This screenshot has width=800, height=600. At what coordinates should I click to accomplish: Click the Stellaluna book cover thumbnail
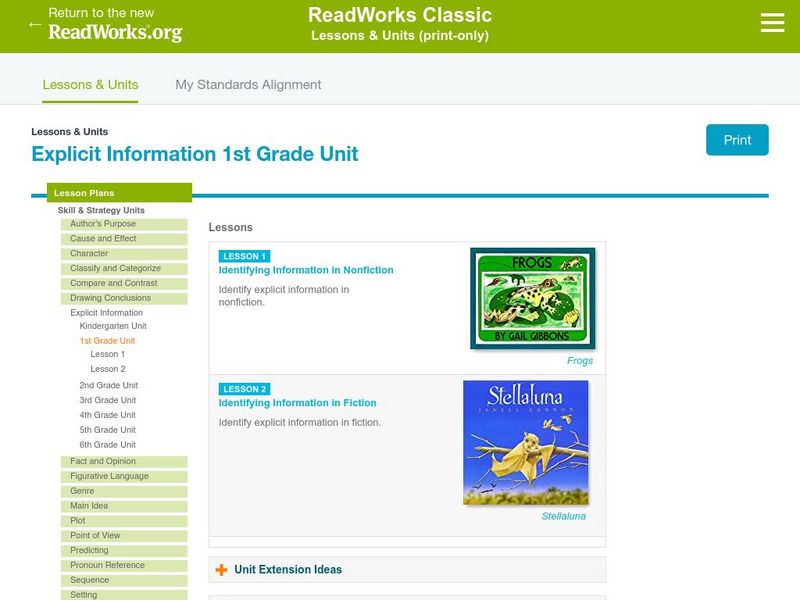tap(526, 442)
